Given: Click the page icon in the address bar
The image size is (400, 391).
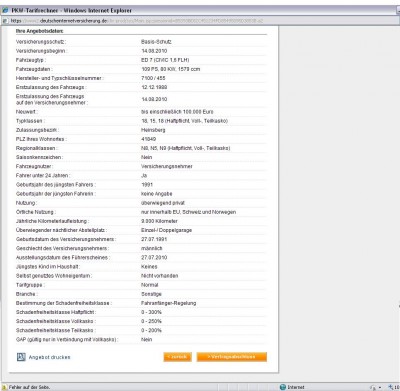Looking at the screenshot, I should (5, 21).
